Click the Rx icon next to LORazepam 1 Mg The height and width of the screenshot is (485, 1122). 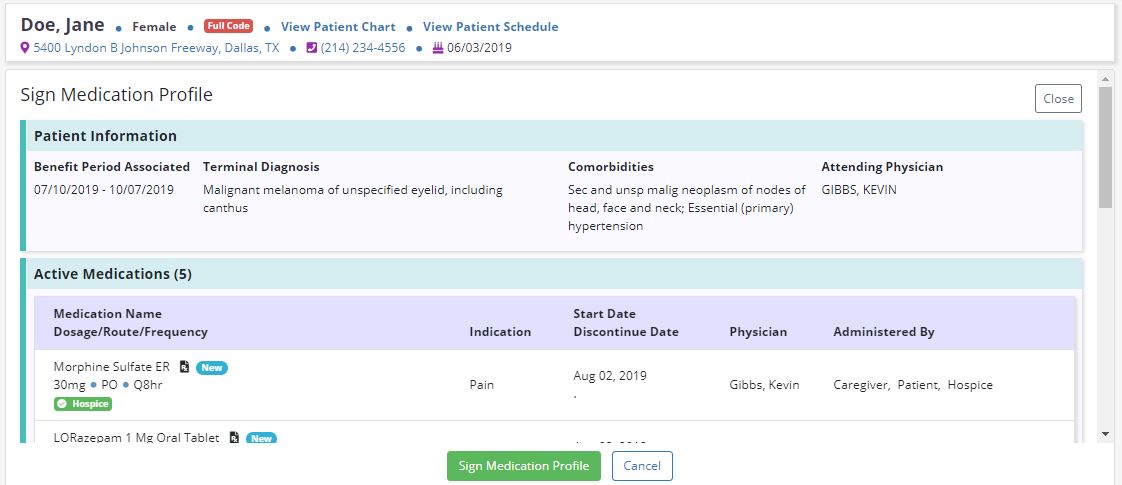234,438
